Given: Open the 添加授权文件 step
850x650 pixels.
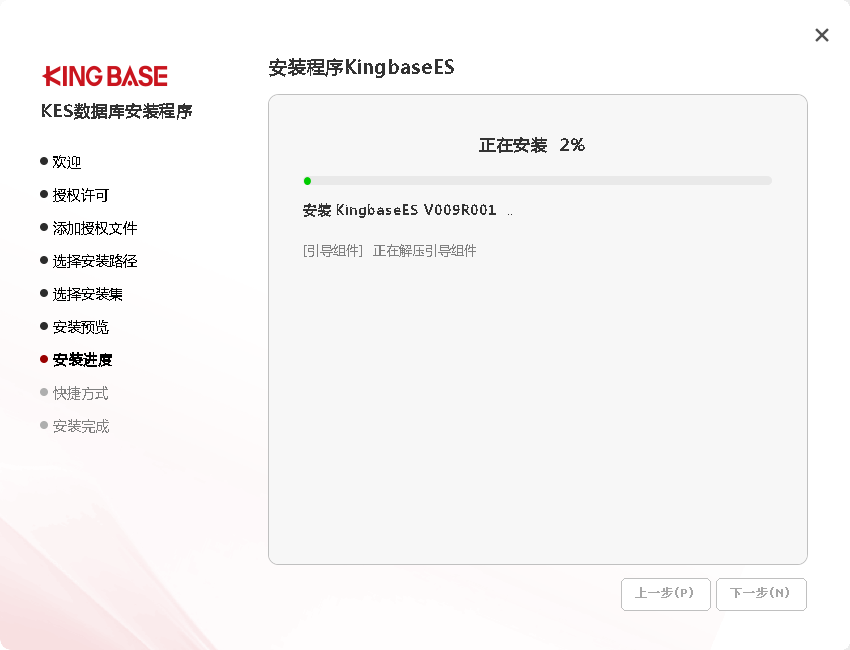Looking at the screenshot, I should pos(95,228).
